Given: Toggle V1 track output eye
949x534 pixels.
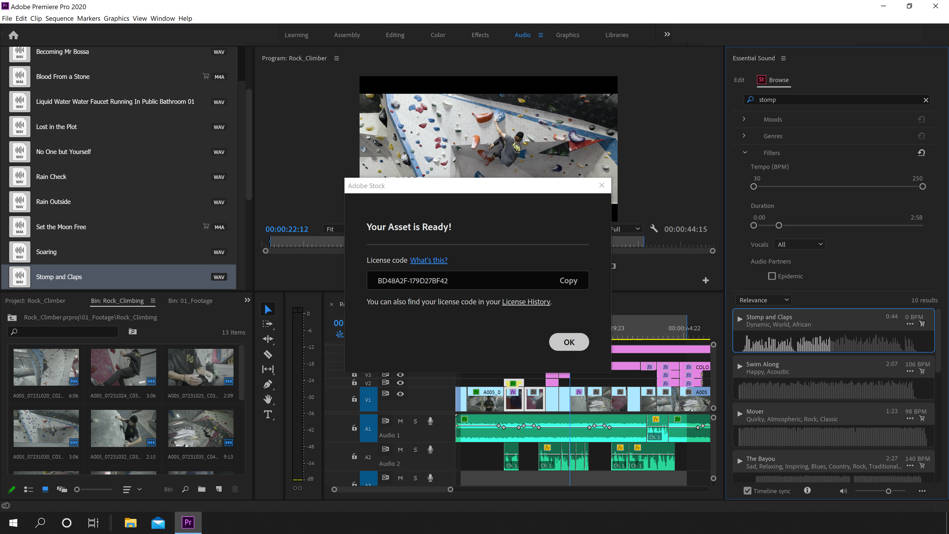Looking at the screenshot, I should (x=400, y=394).
